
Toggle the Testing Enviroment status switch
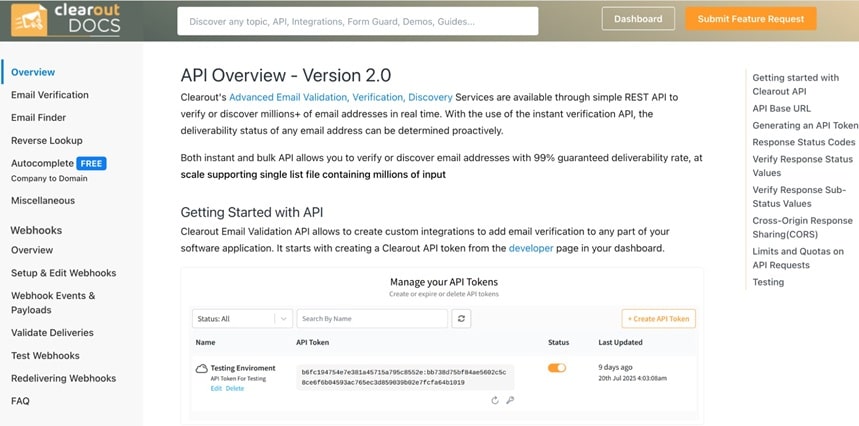pos(557,368)
